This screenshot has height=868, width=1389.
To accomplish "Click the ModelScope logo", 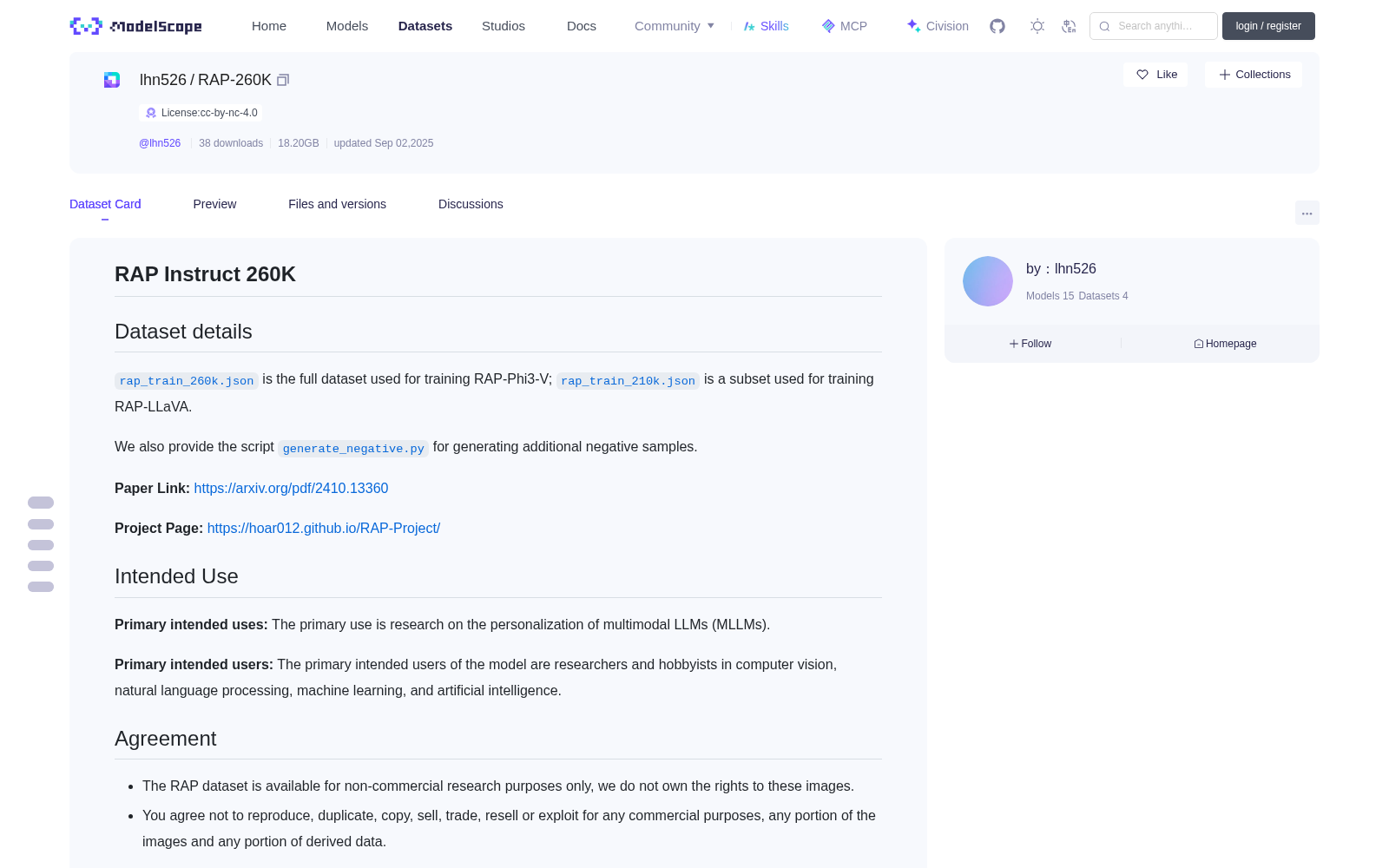I will 135,26.
